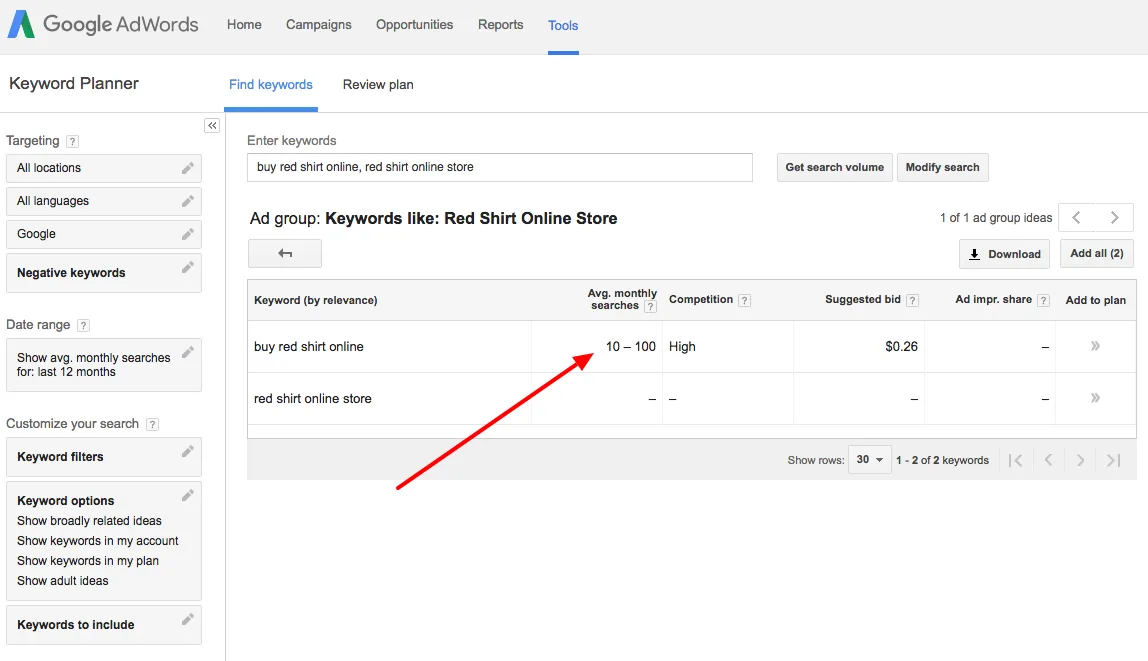This screenshot has height=661, width=1148.
Task: Click Show keywords in my account
Action: (x=98, y=540)
